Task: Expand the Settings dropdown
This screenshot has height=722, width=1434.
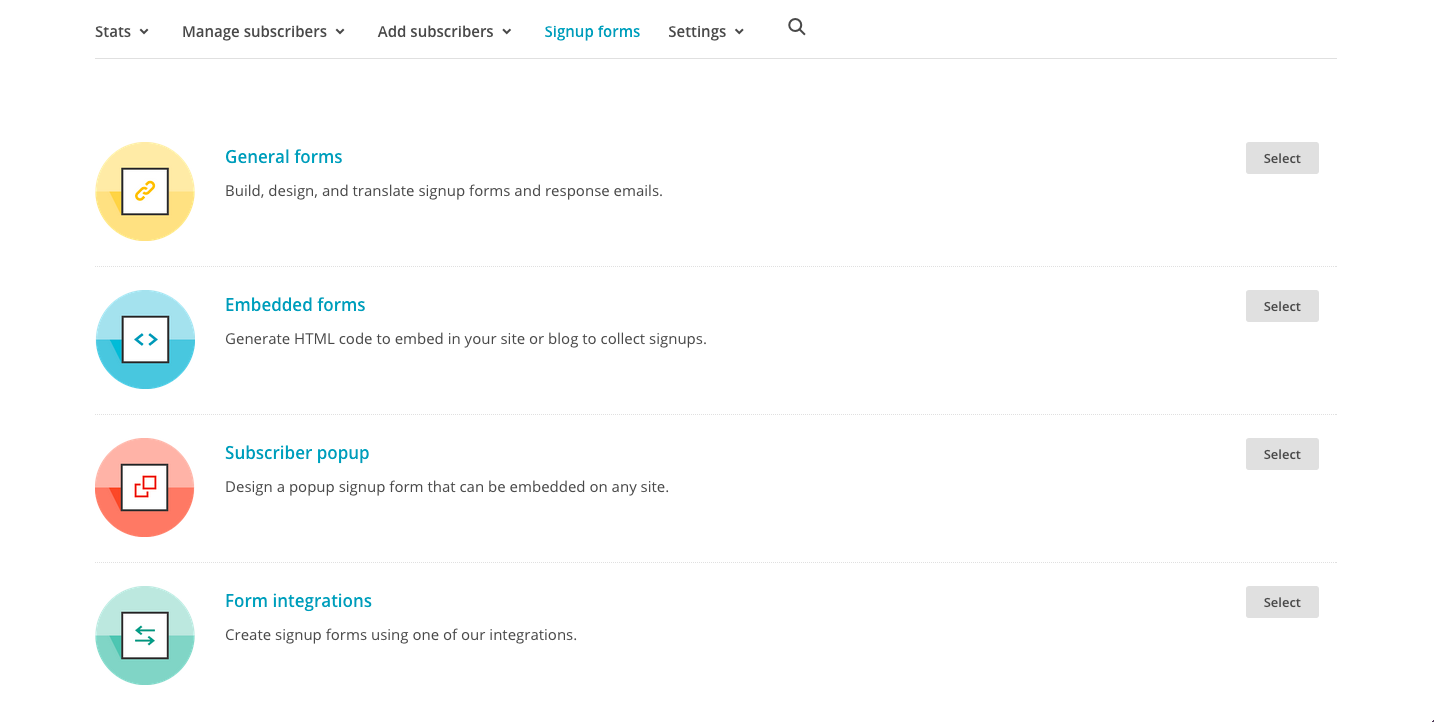Action: click(x=705, y=31)
